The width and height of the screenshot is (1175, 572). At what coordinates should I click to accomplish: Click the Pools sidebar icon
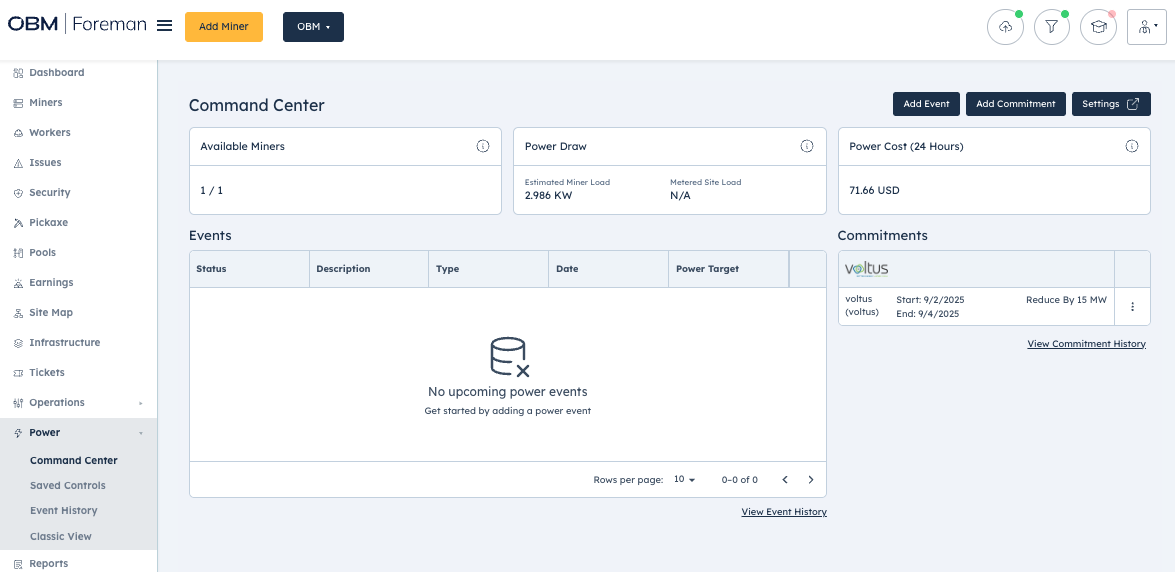tap(19, 253)
